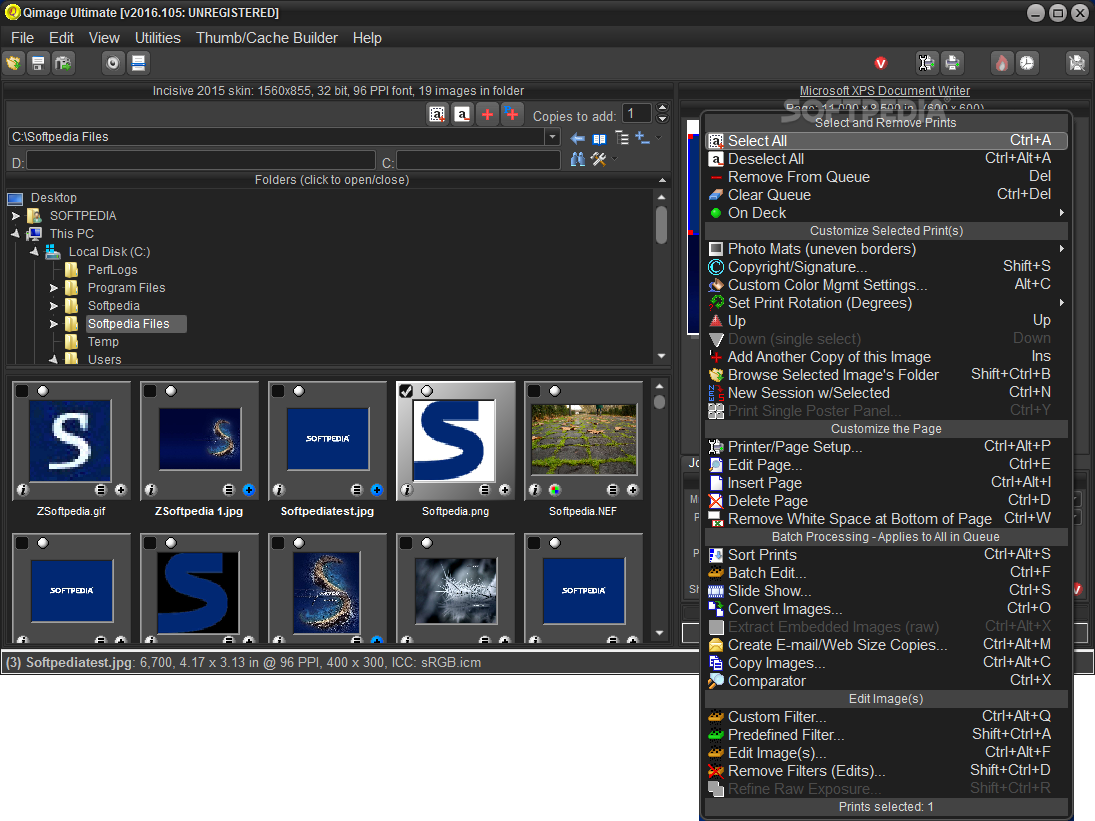Click list icon on Softpedia.png thumbnail
This screenshot has height=821, width=1095.
click(485, 490)
